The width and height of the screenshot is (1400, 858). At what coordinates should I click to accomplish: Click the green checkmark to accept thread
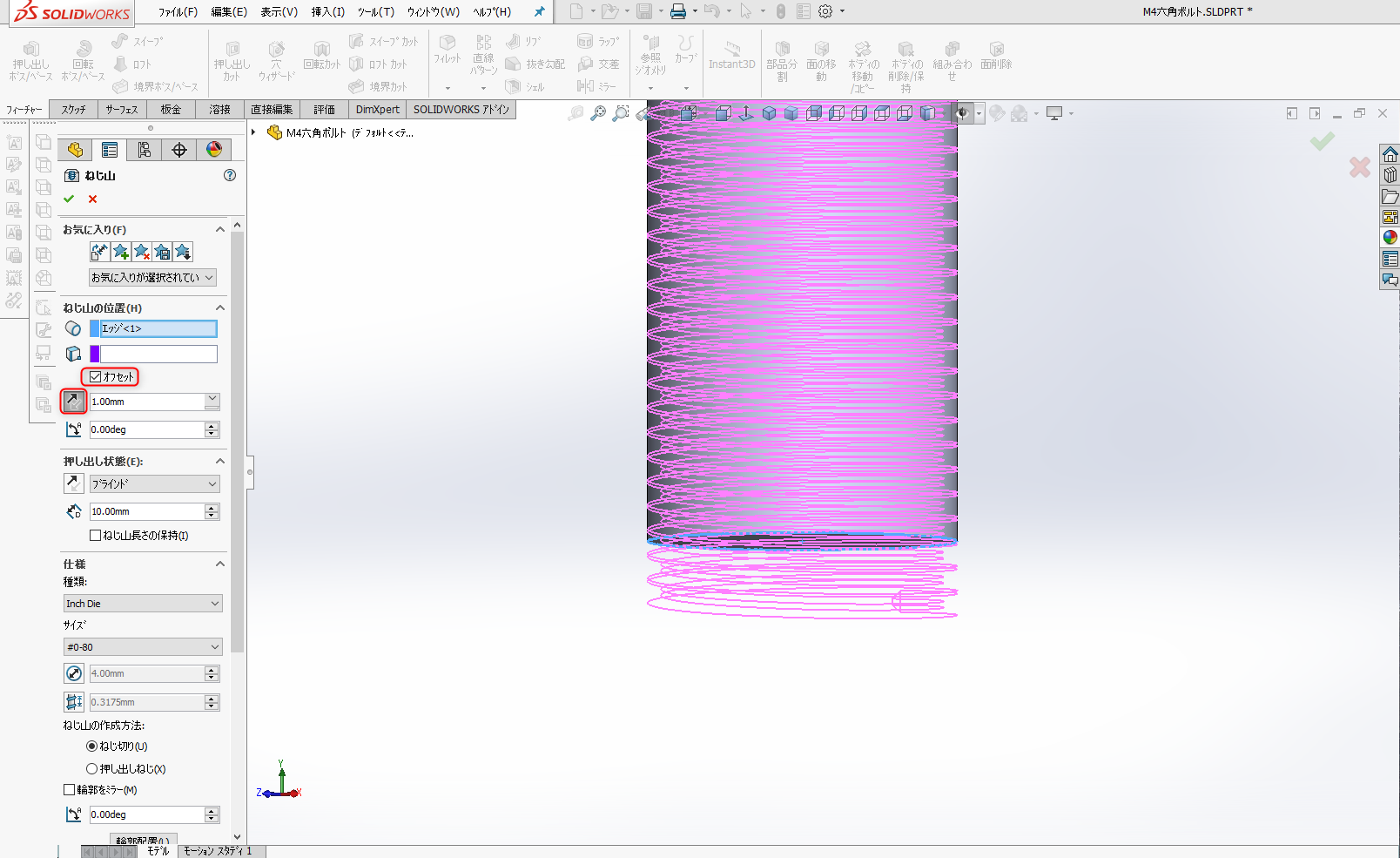click(69, 199)
